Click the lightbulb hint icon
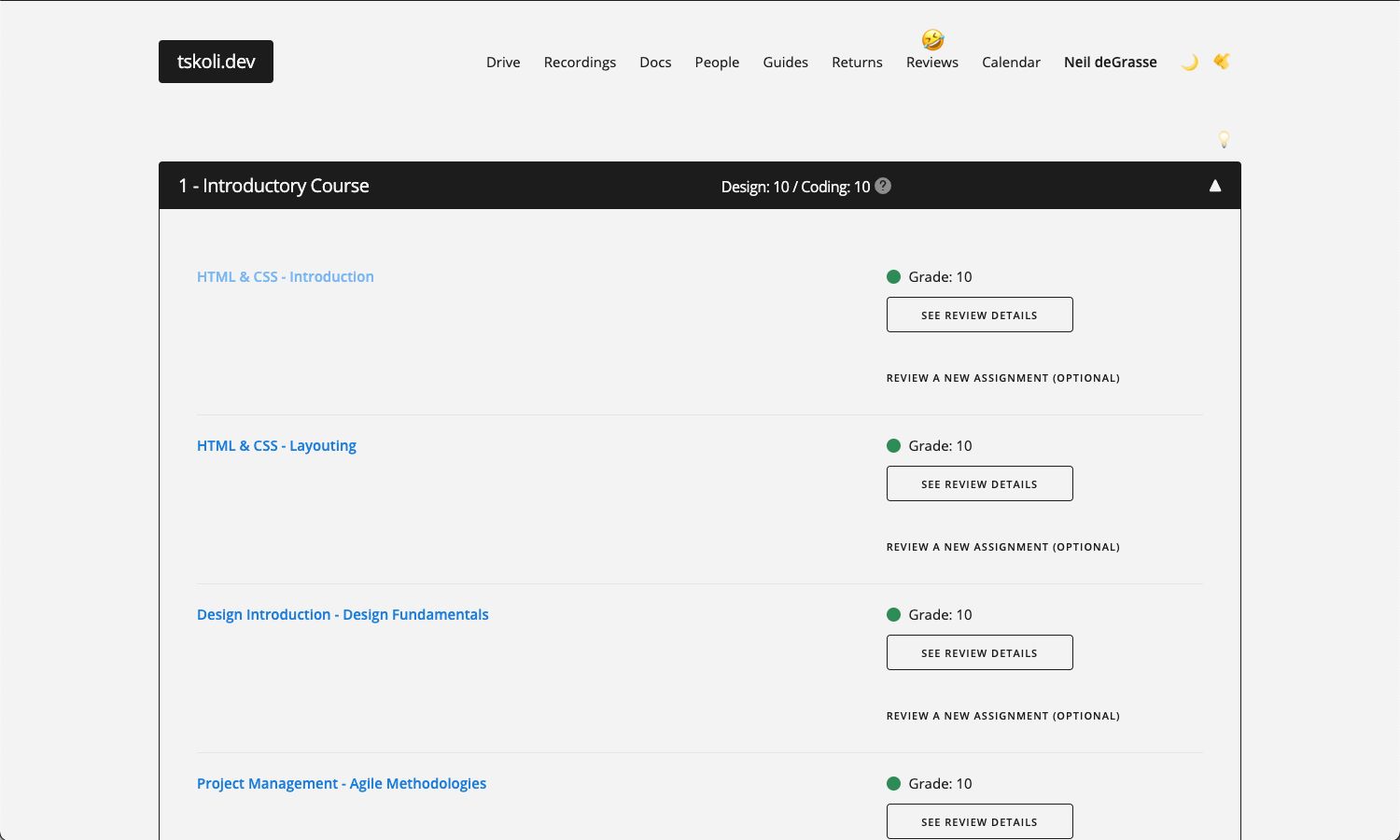The height and width of the screenshot is (840, 1400). coord(1224,139)
